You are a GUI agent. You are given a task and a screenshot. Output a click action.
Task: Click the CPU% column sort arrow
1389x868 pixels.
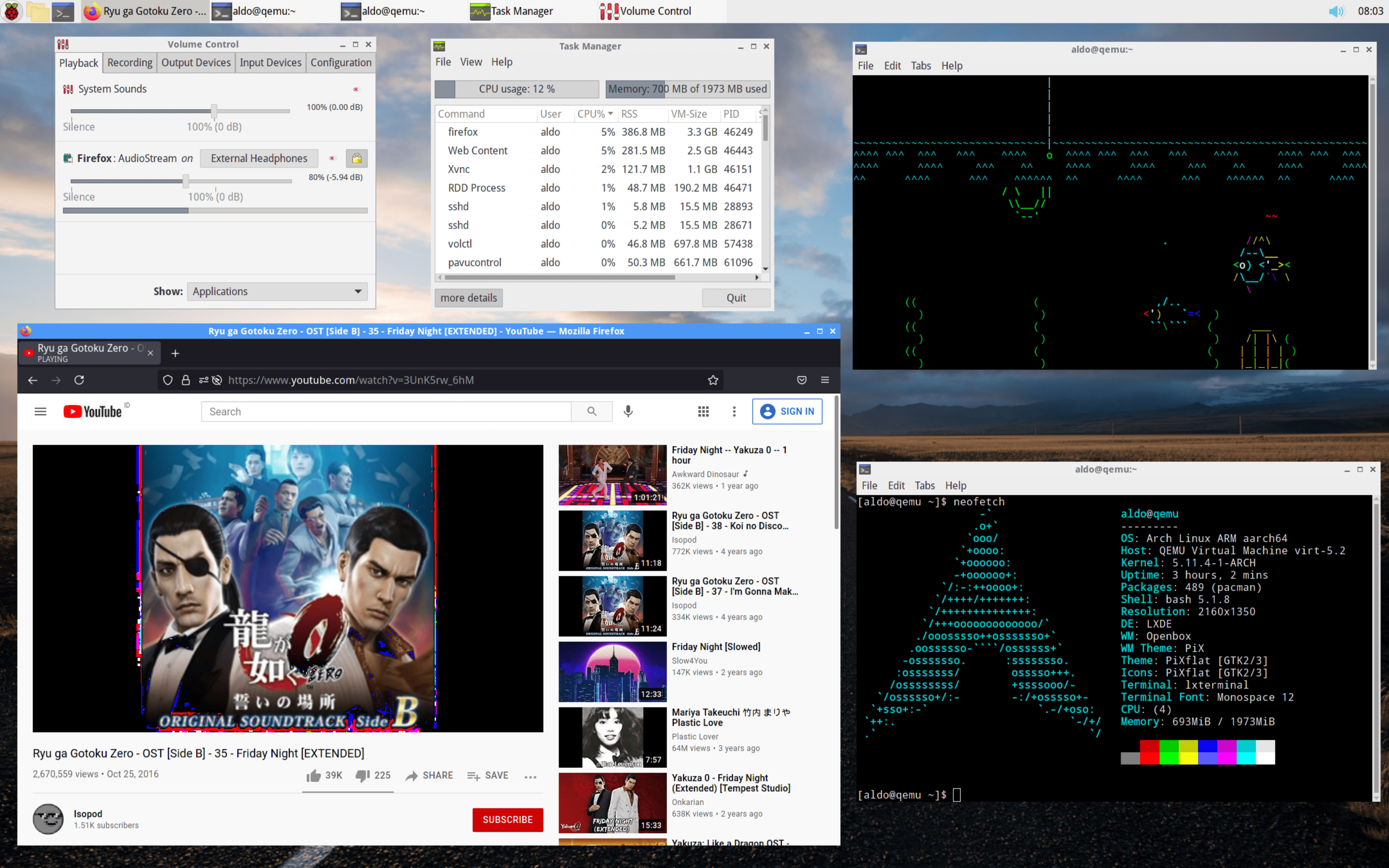coord(610,114)
